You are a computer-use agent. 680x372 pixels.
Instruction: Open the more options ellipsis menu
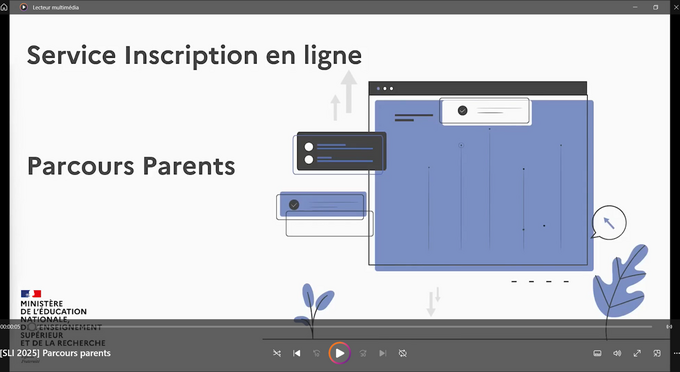click(676, 353)
